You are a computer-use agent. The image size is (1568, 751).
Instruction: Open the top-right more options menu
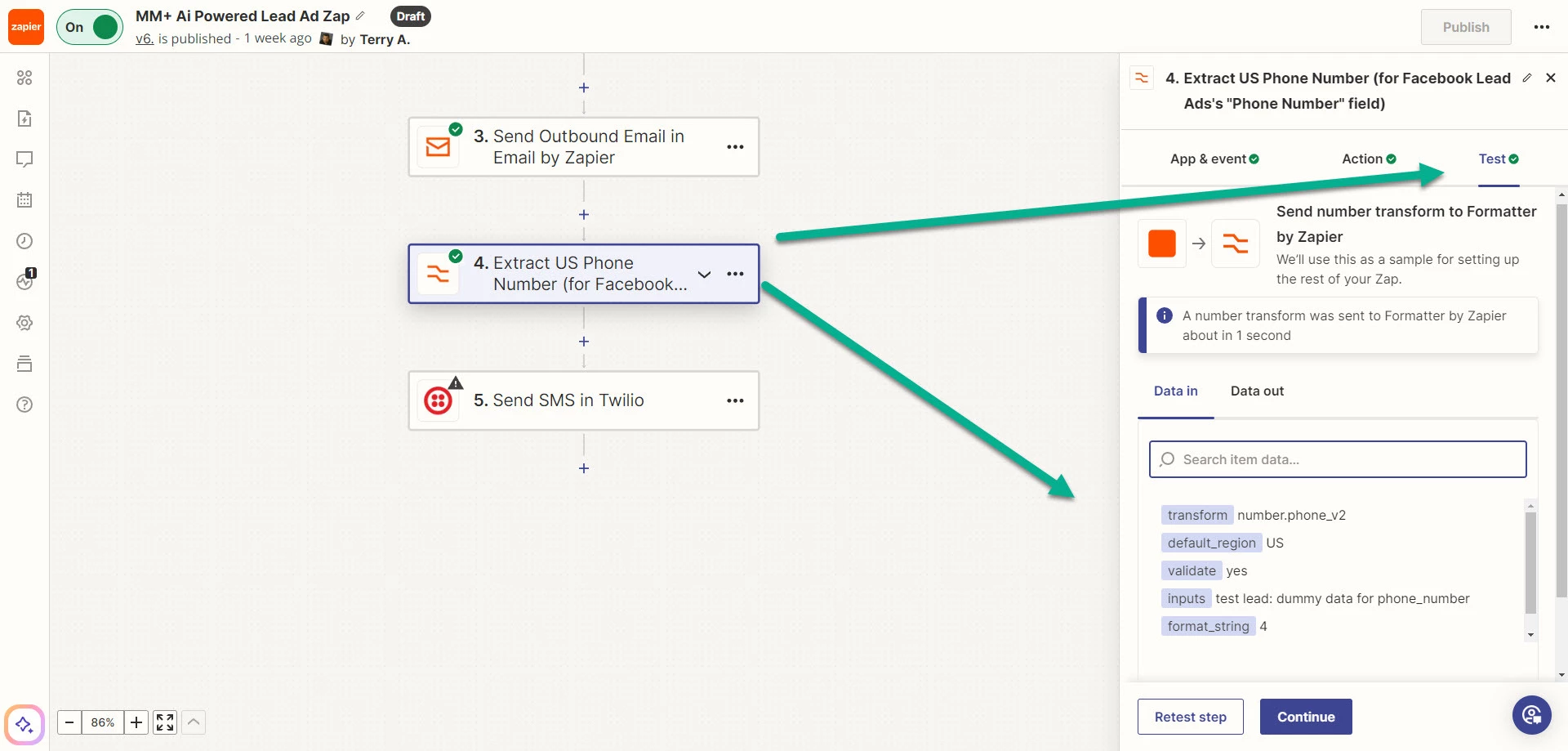point(1542,27)
